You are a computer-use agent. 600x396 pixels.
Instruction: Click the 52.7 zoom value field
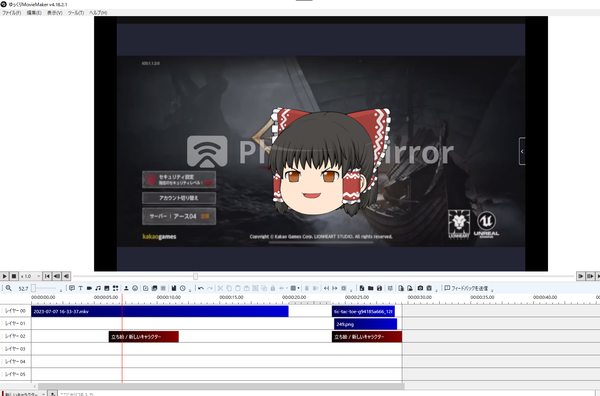(23, 288)
